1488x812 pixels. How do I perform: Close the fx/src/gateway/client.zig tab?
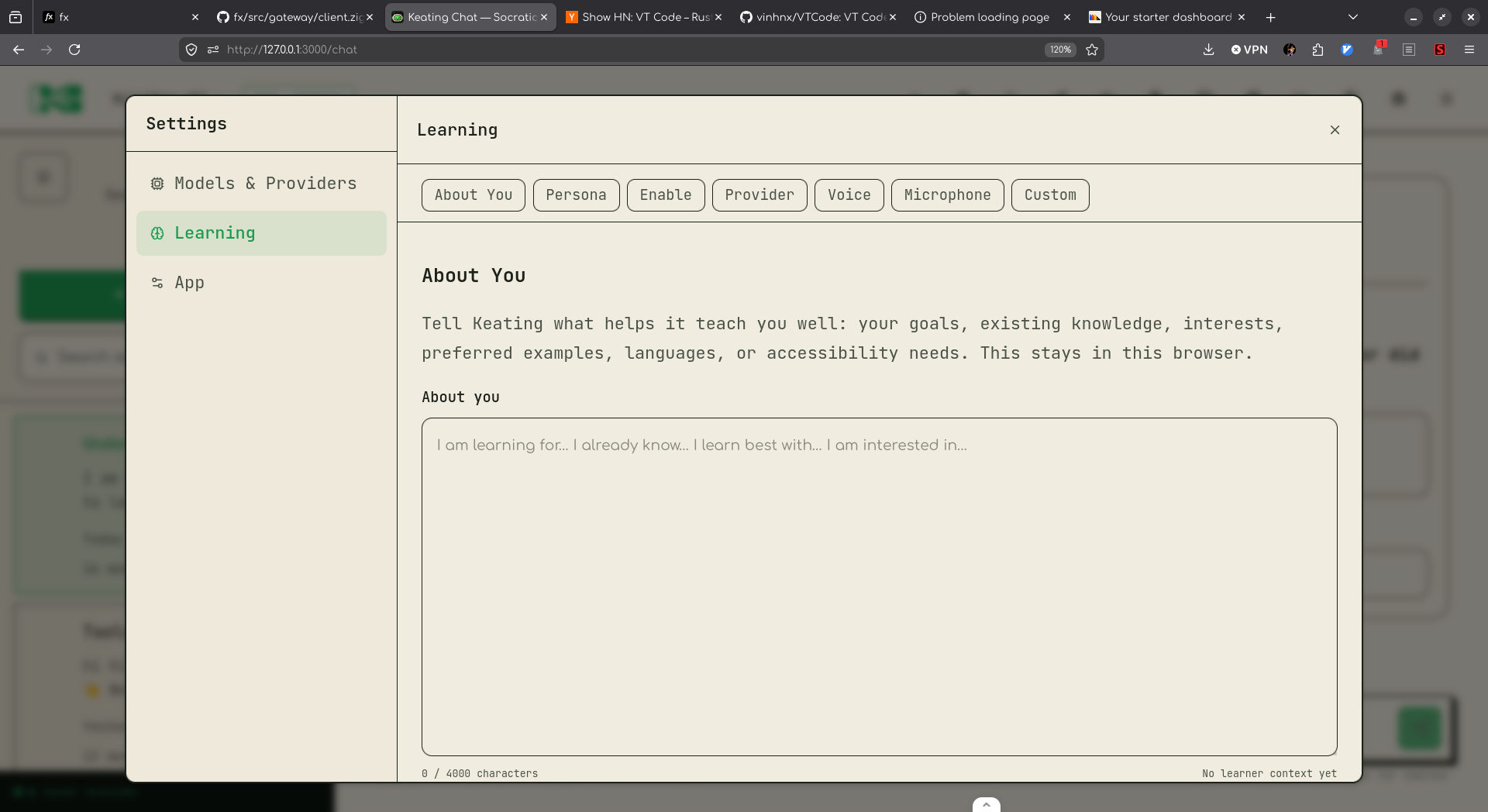[370, 17]
